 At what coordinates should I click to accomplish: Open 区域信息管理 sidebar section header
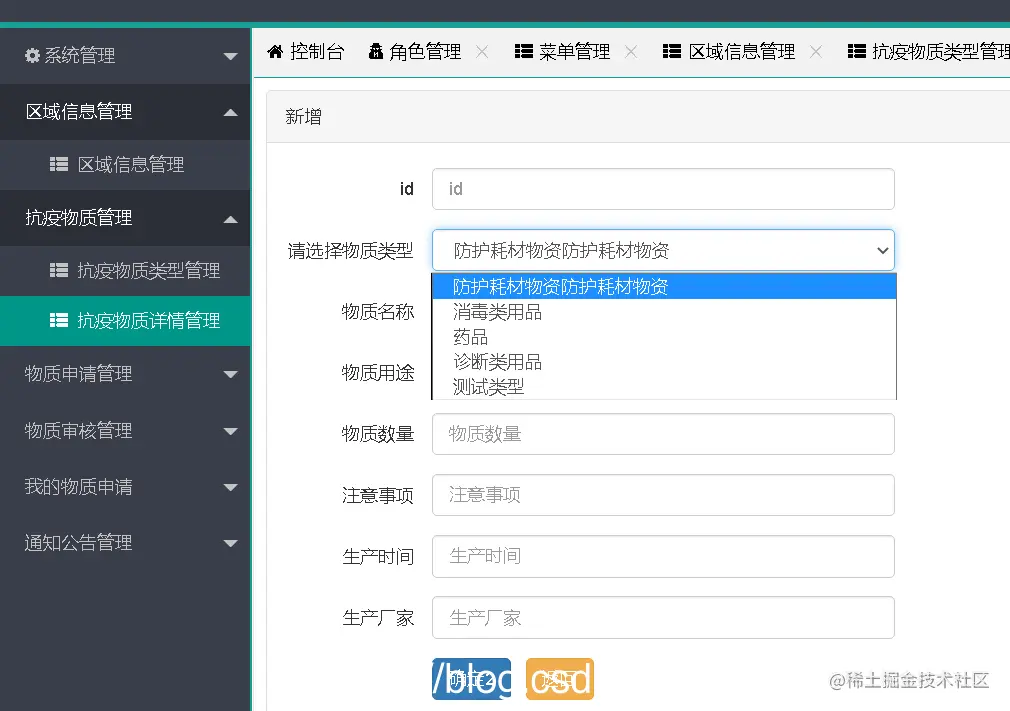pyautogui.click(x=125, y=112)
